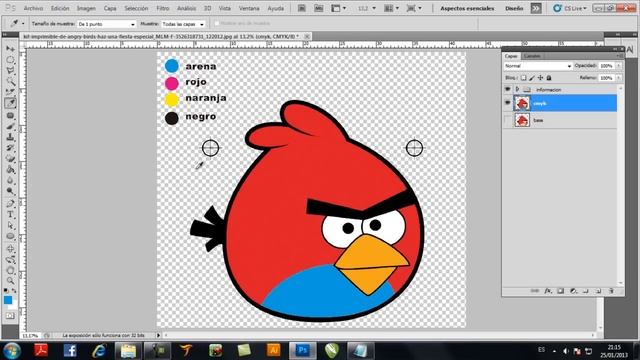Select the Zoom tool

pyautogui.click(x=10, y=280)
